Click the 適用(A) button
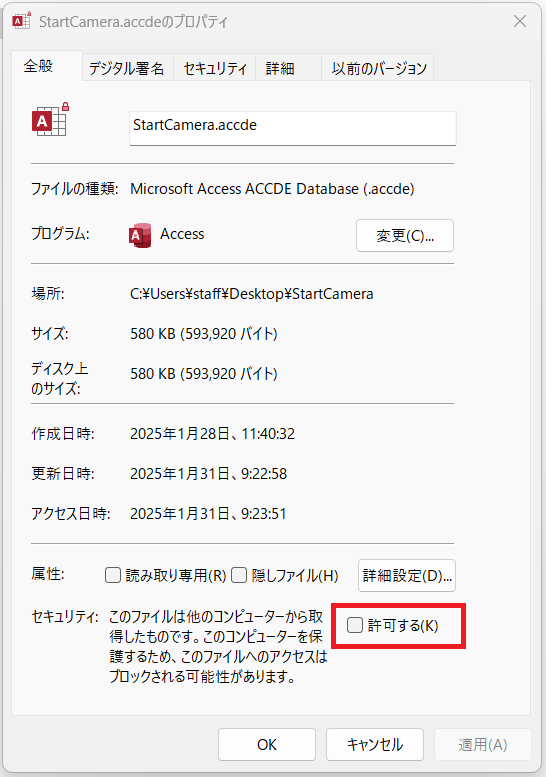The image size is (546, 777). point(483,744)
